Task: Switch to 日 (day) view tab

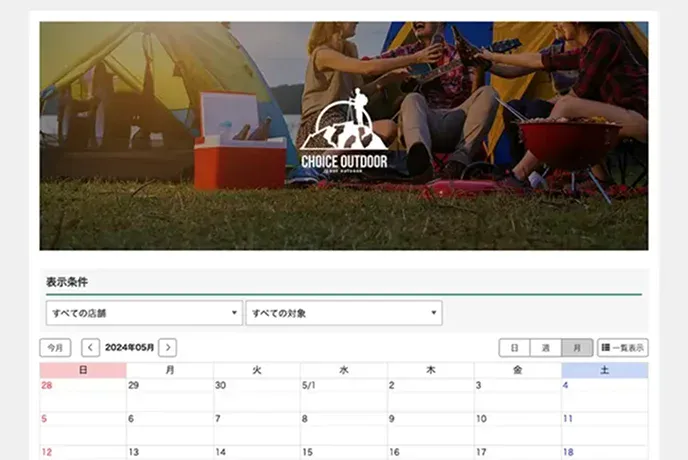Action: coord(515,348)
